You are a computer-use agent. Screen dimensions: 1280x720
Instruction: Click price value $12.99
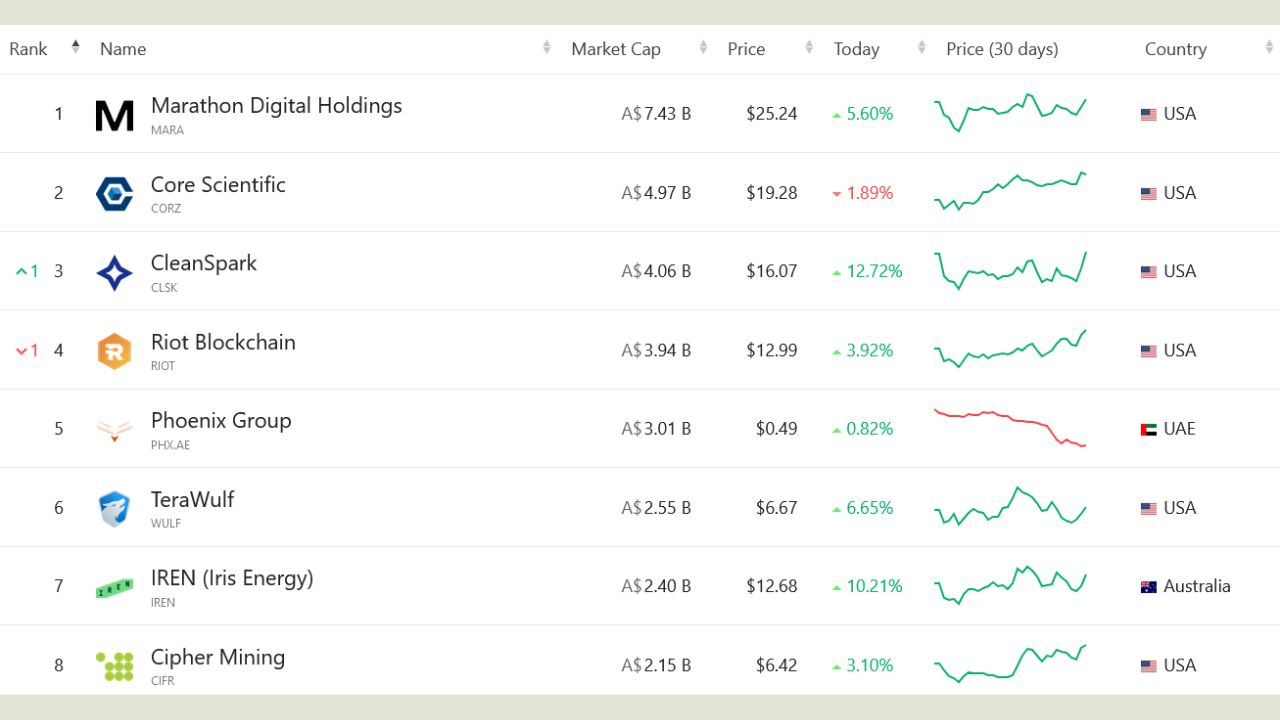click(x=772, y=350)
